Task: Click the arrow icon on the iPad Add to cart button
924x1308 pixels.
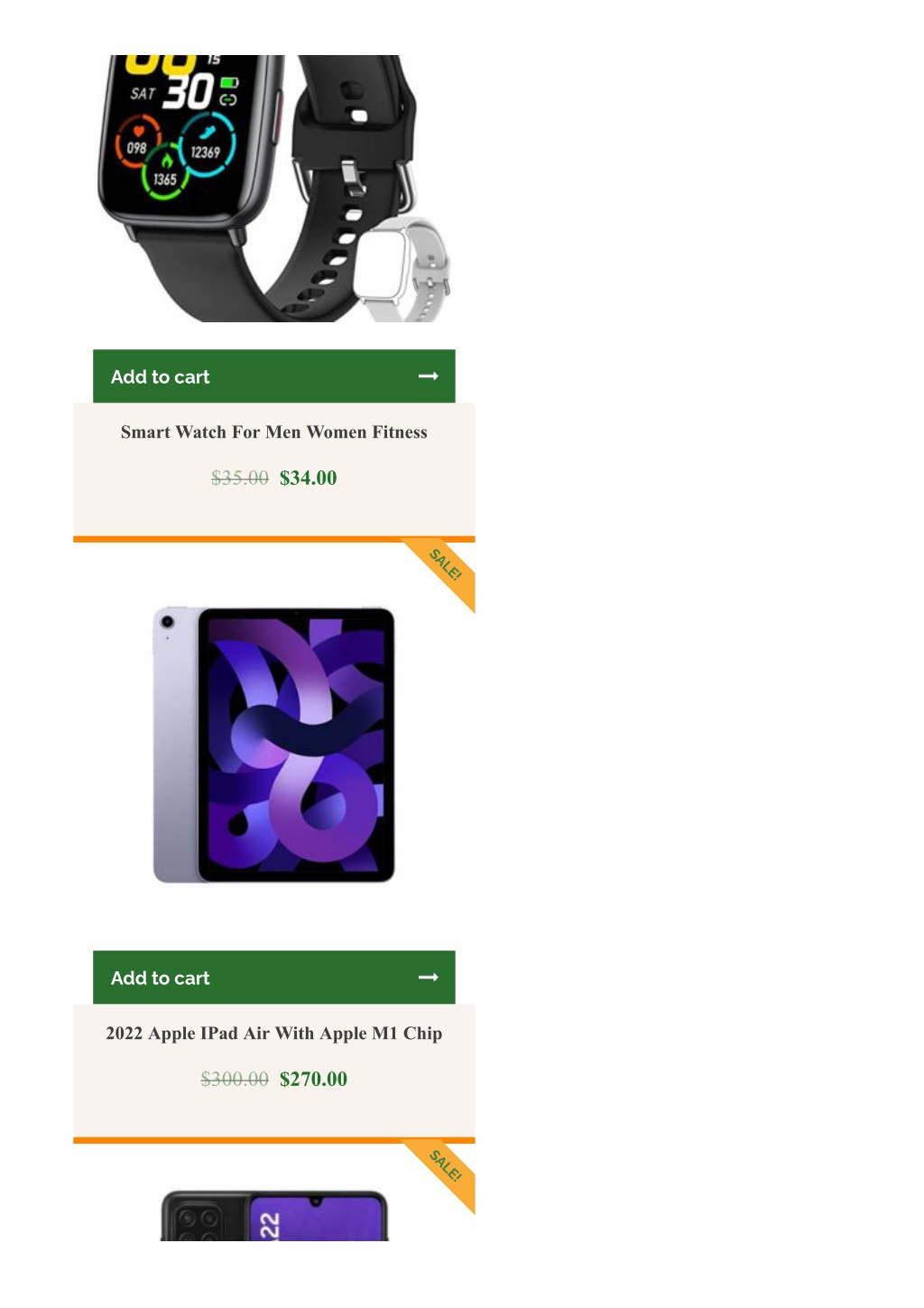Action: [x=429, y=978]
